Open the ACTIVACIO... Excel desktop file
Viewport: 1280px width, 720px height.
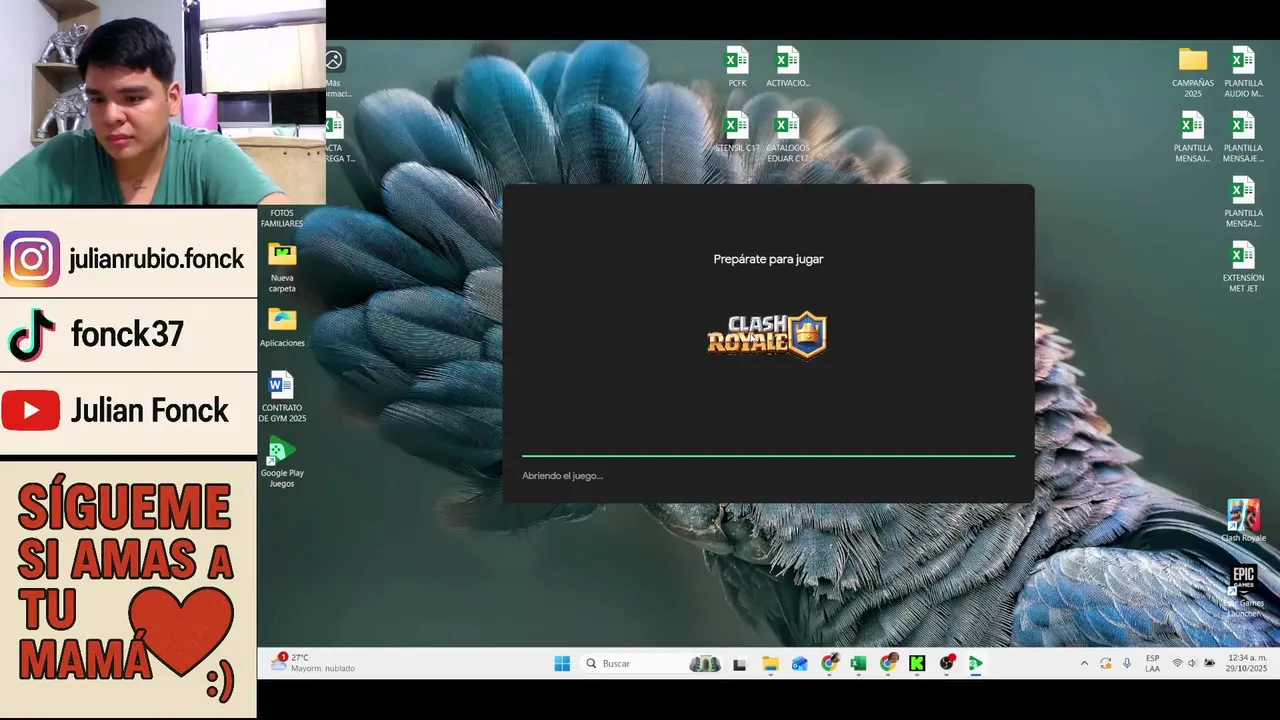787,66
